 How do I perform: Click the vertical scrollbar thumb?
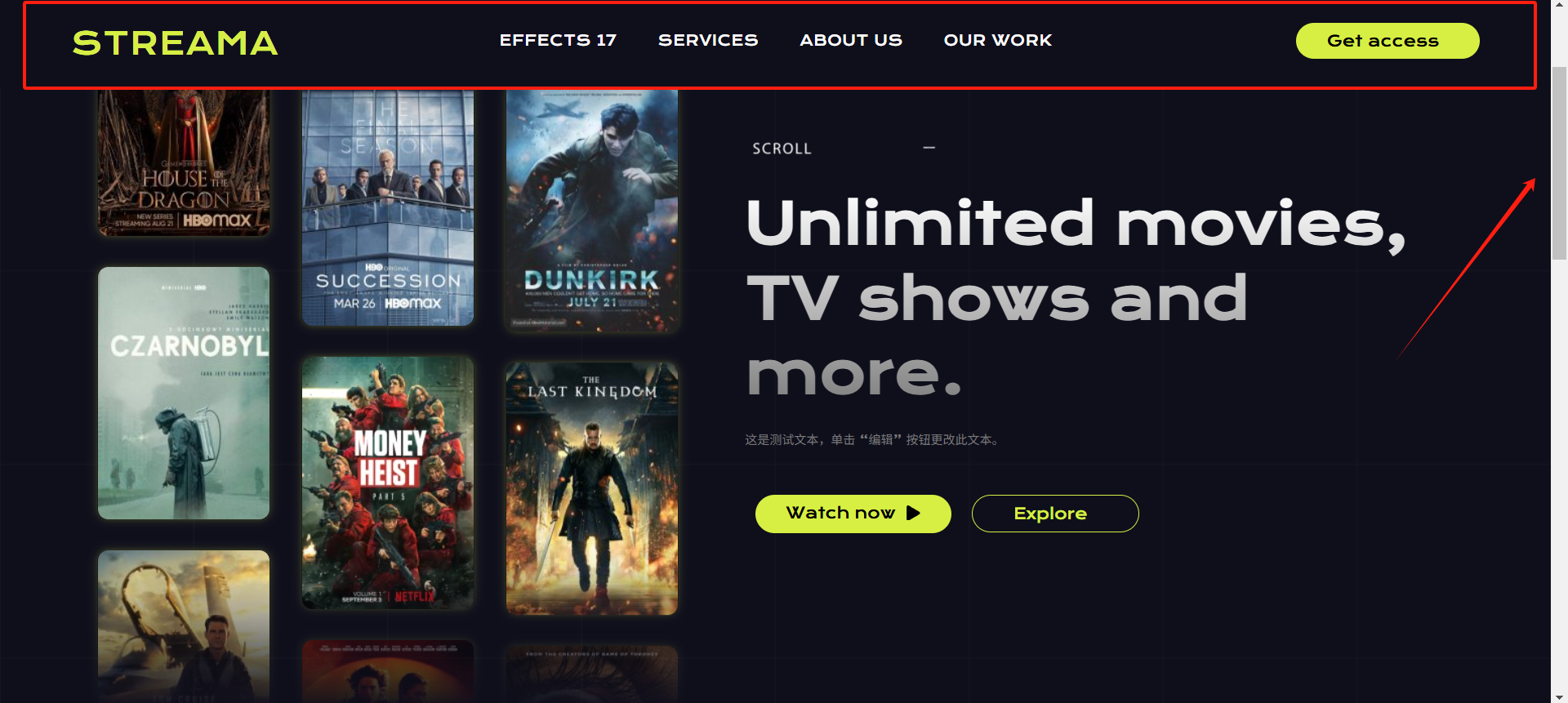1559,163
